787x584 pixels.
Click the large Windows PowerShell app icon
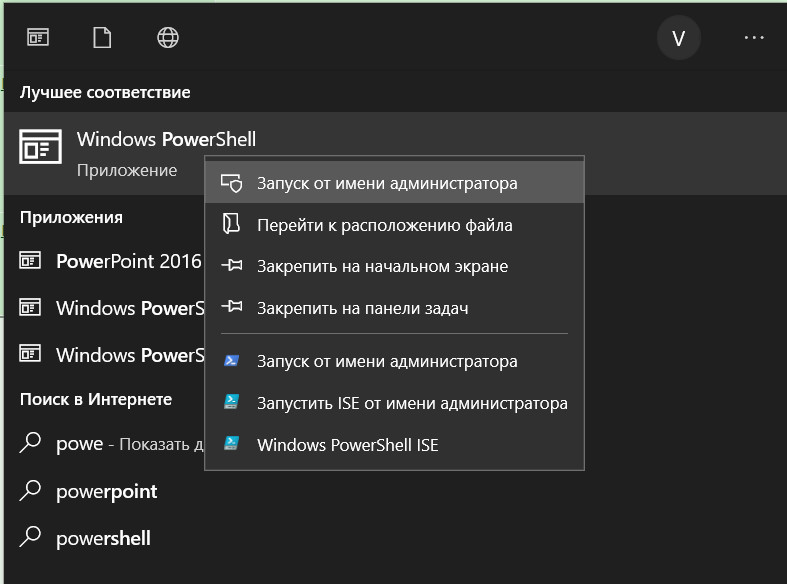40,146
